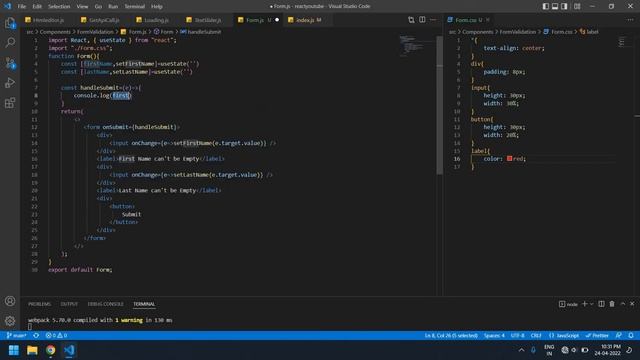Open the Selection menu

tap(59, 7)
